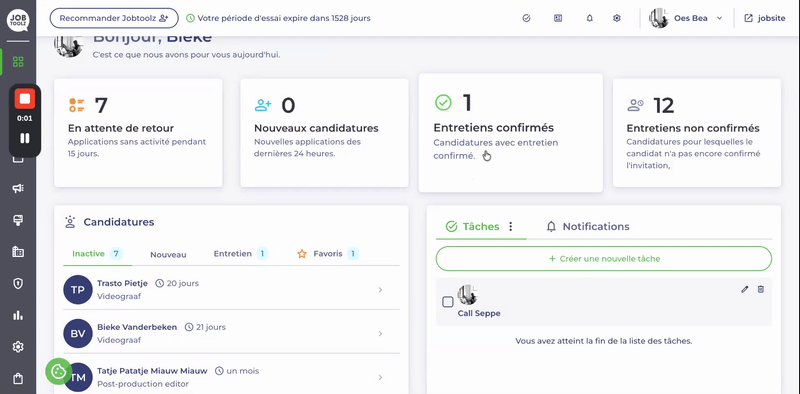Open the notifications bell in top bar

tap(589, 18)
